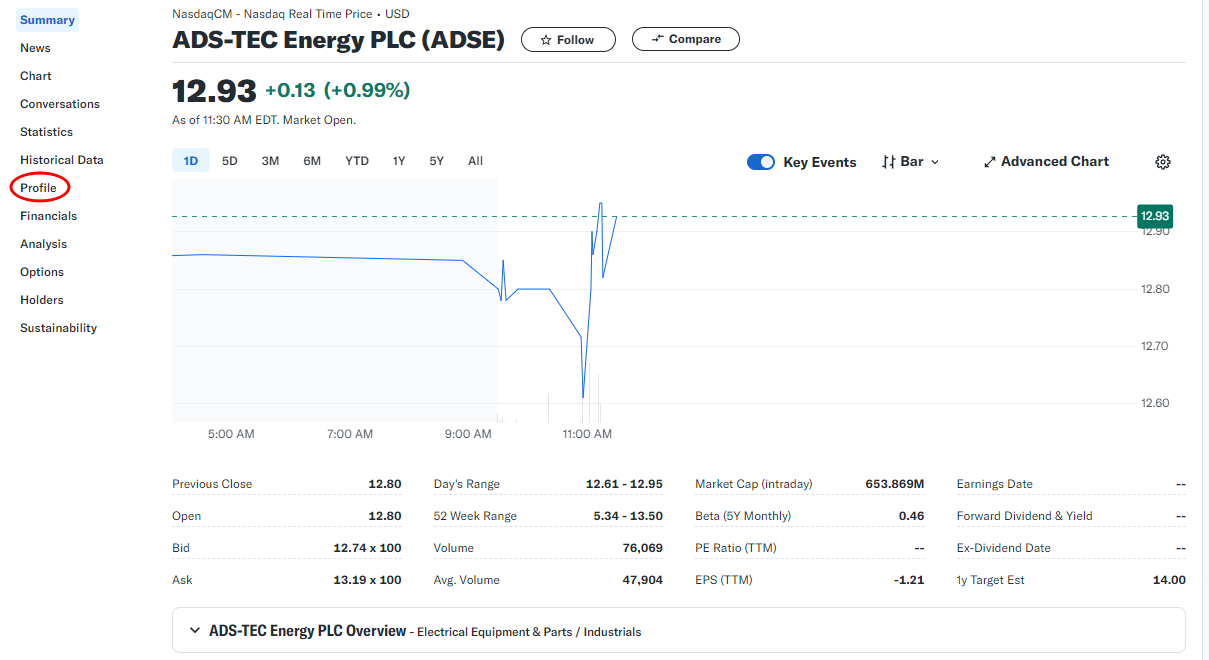Open the Advanced Chart view
The height and width of the screenshot is (660, 1209).
click(x=1046, y=161)
